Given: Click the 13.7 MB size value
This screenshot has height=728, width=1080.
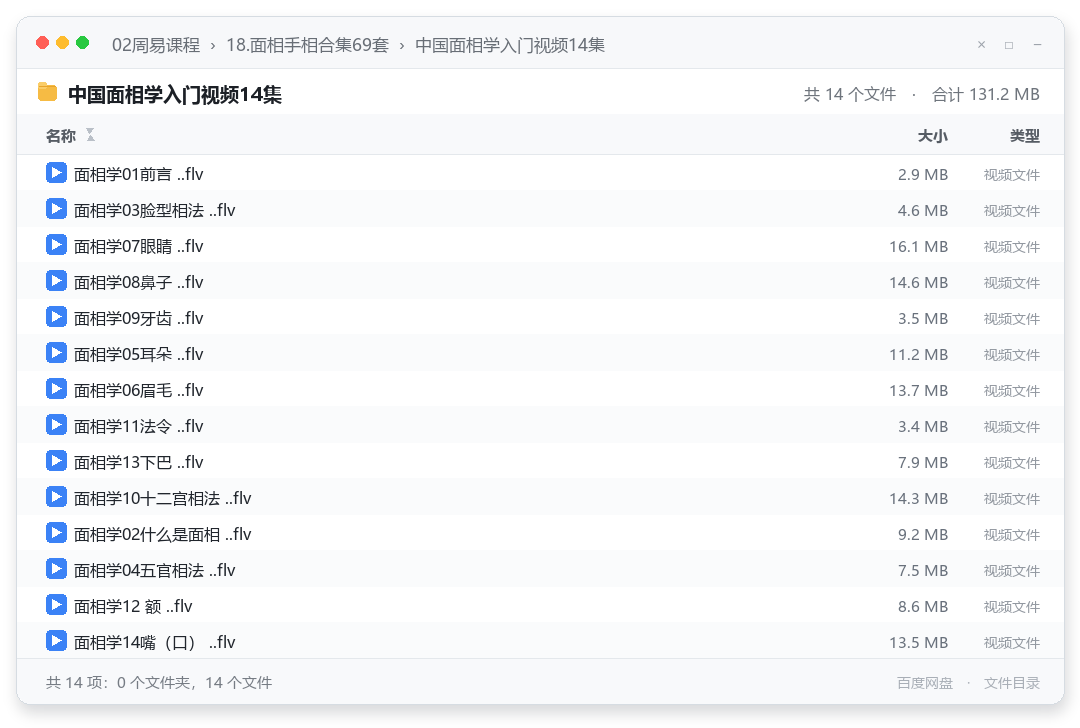Looking at the screenshot, I should [x=919, y=391].
